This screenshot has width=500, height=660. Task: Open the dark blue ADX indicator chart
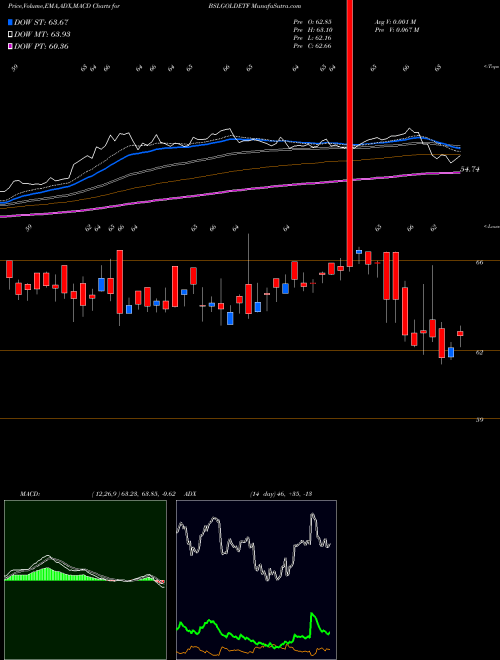tap(256, 580)
